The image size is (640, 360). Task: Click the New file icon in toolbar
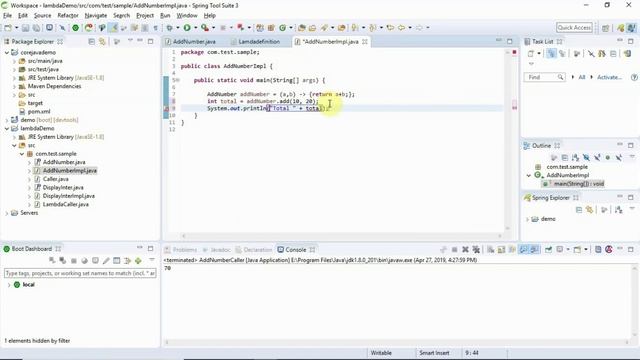point(8,28)
